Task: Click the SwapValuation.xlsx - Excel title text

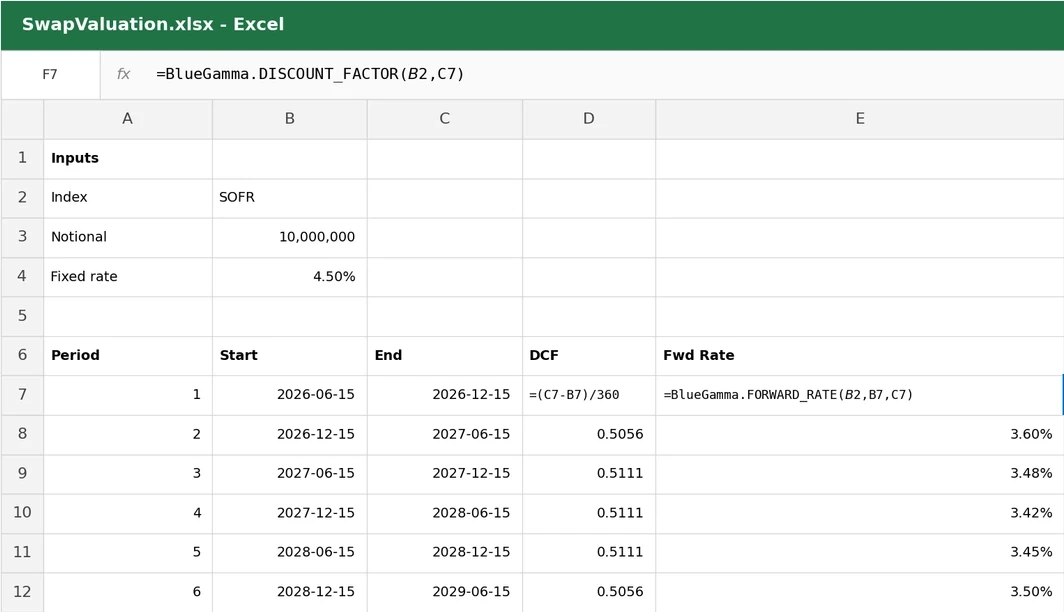Action: coord(153,24)
